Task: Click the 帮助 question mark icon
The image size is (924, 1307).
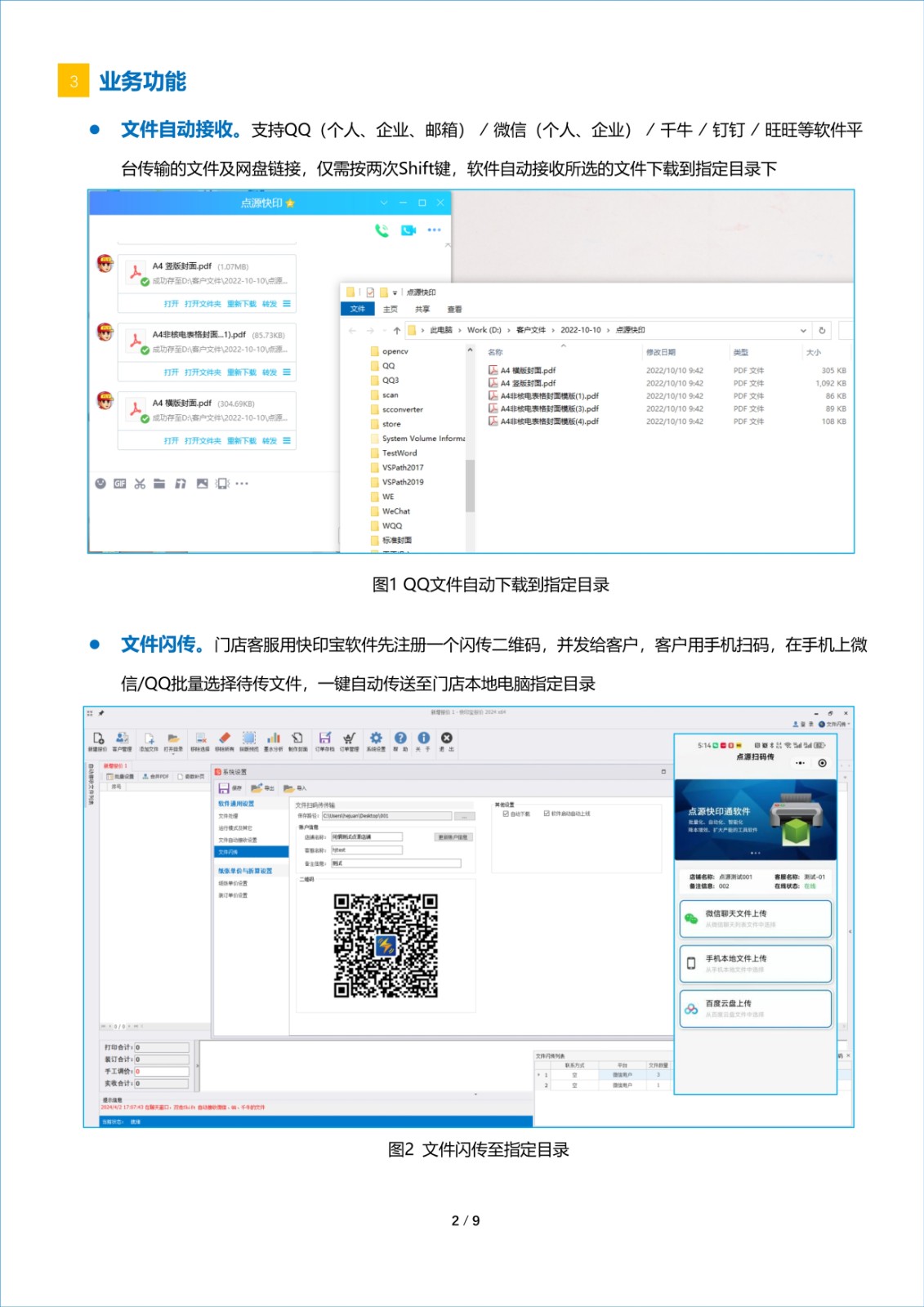Action: (400, 738)
